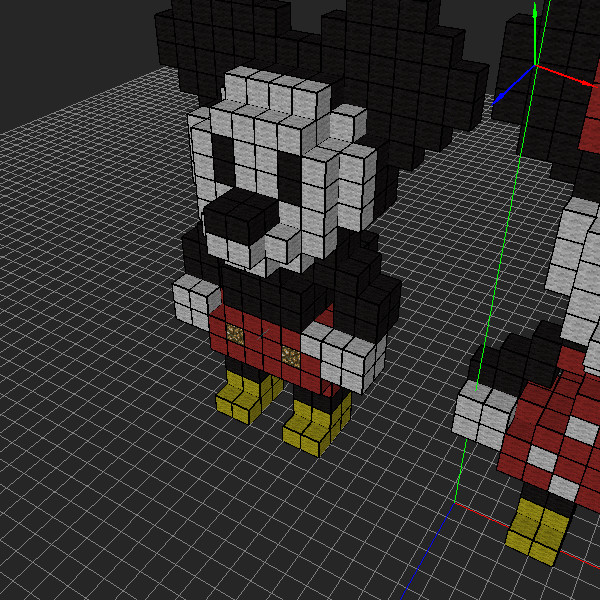Select Mickey's white glove on the right side

[344, 357]
